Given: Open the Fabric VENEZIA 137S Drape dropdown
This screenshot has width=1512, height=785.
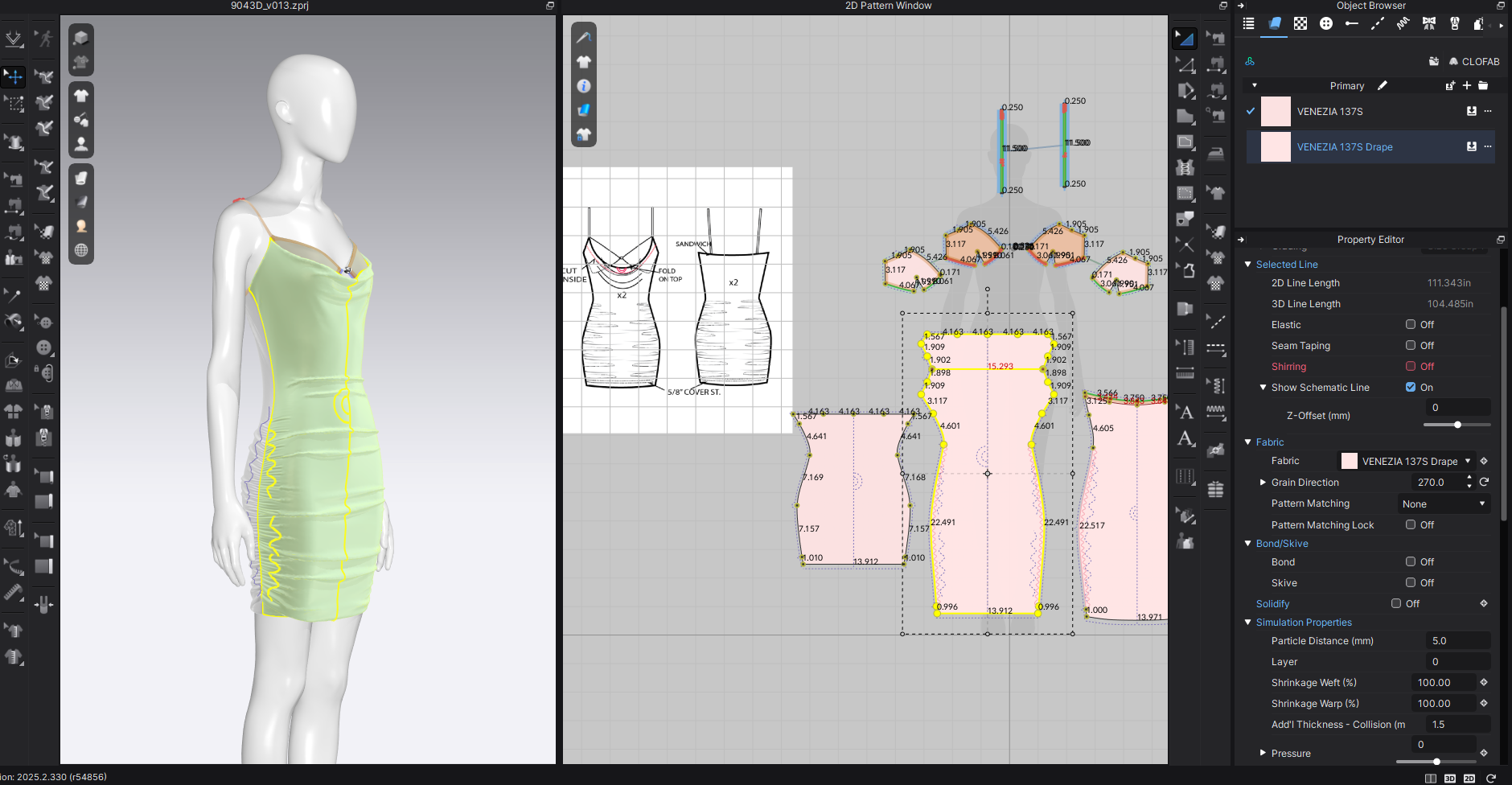Looking at the screenshot, I should (1406, 461).
